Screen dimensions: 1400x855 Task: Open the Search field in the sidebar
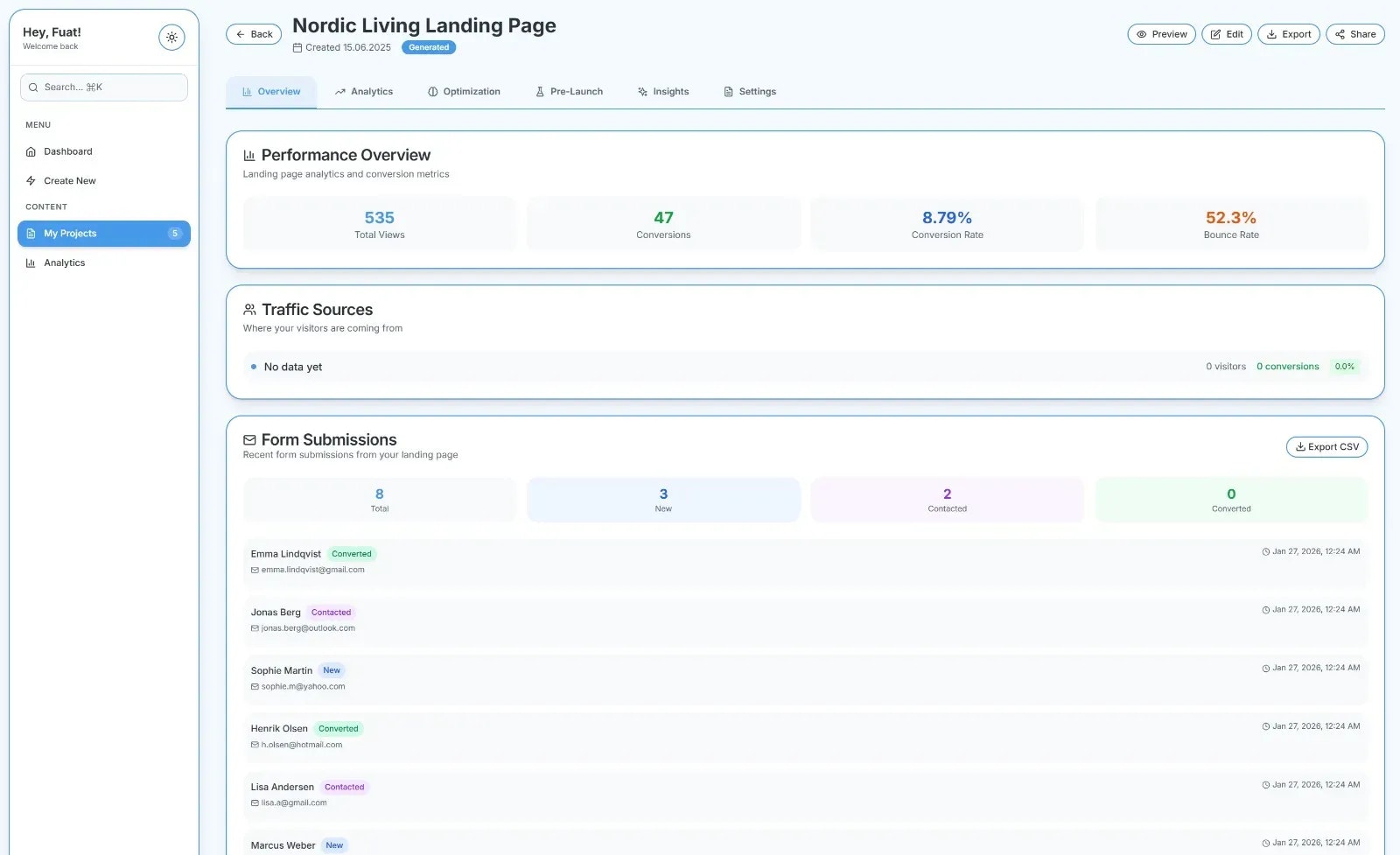tap(103, 87)
